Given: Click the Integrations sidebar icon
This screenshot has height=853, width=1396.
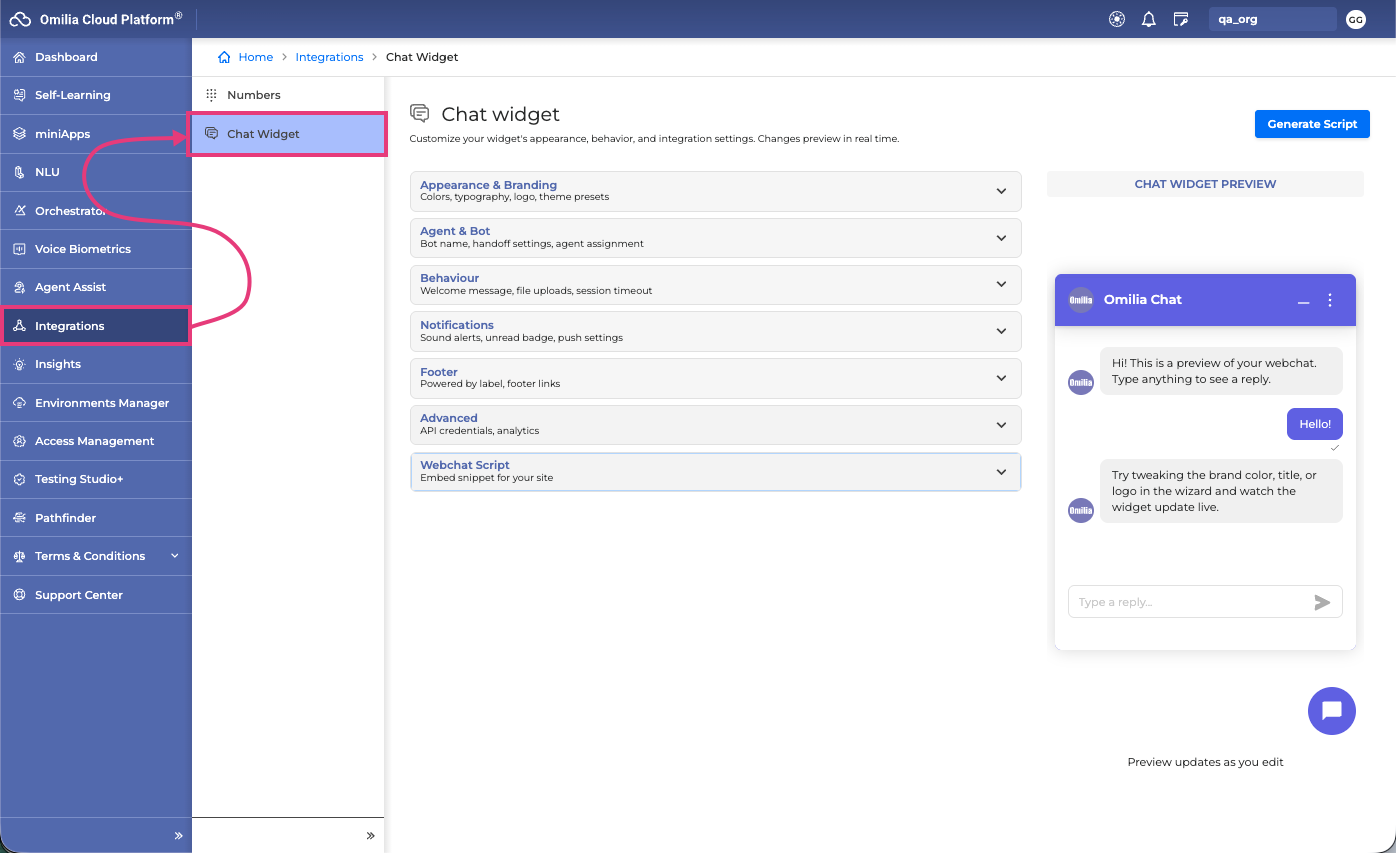Looking at the screenshot, I should coord(19,326).
